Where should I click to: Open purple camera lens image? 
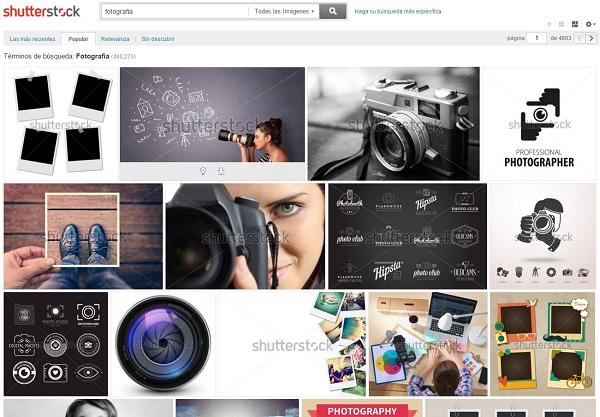coord(163,344)
